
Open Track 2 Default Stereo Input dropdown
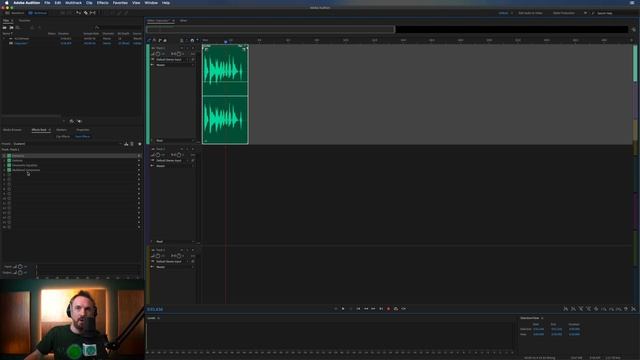coord(173,160)
